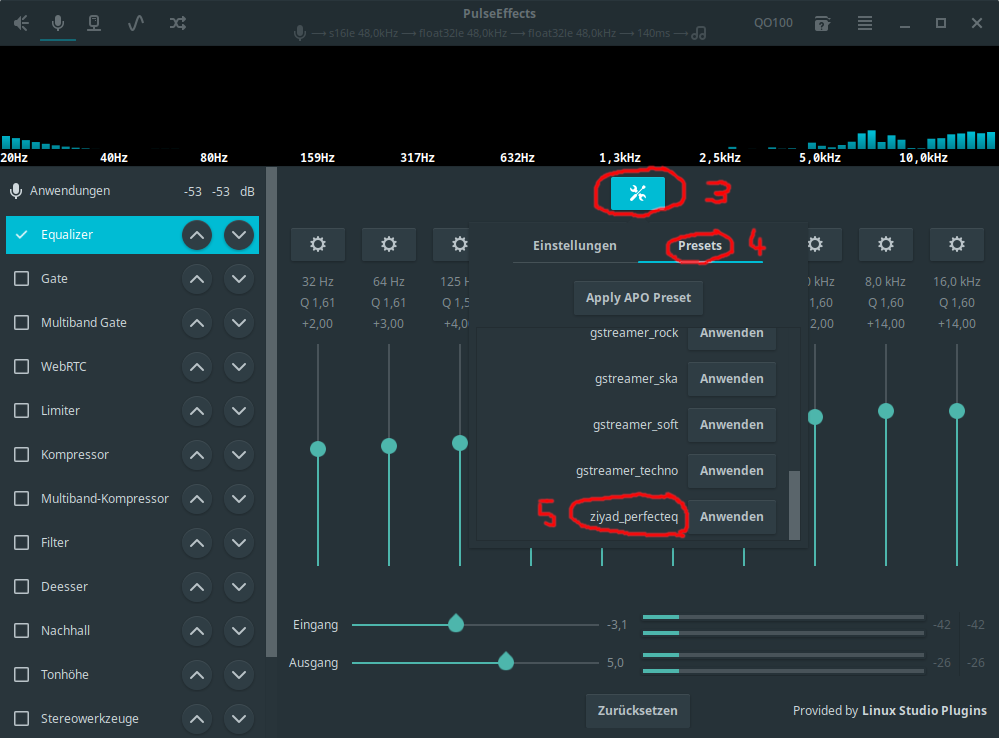The width and height of the screenshot is (999, 738).
Task: Open the hamburger menu in header
Action: (865, 23)
